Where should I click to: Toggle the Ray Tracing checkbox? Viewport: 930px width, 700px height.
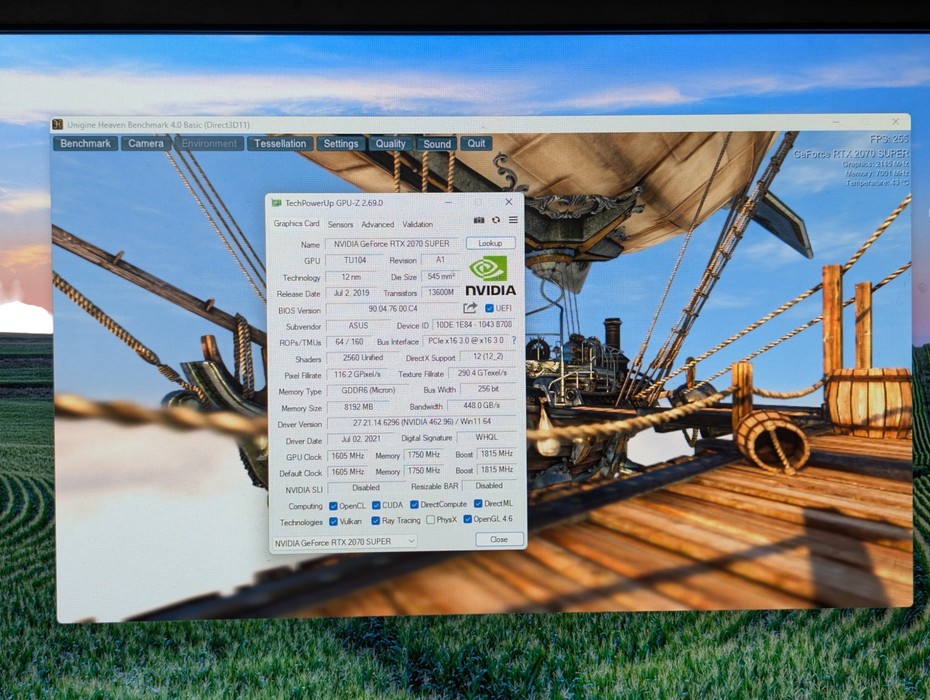(375, 521)
